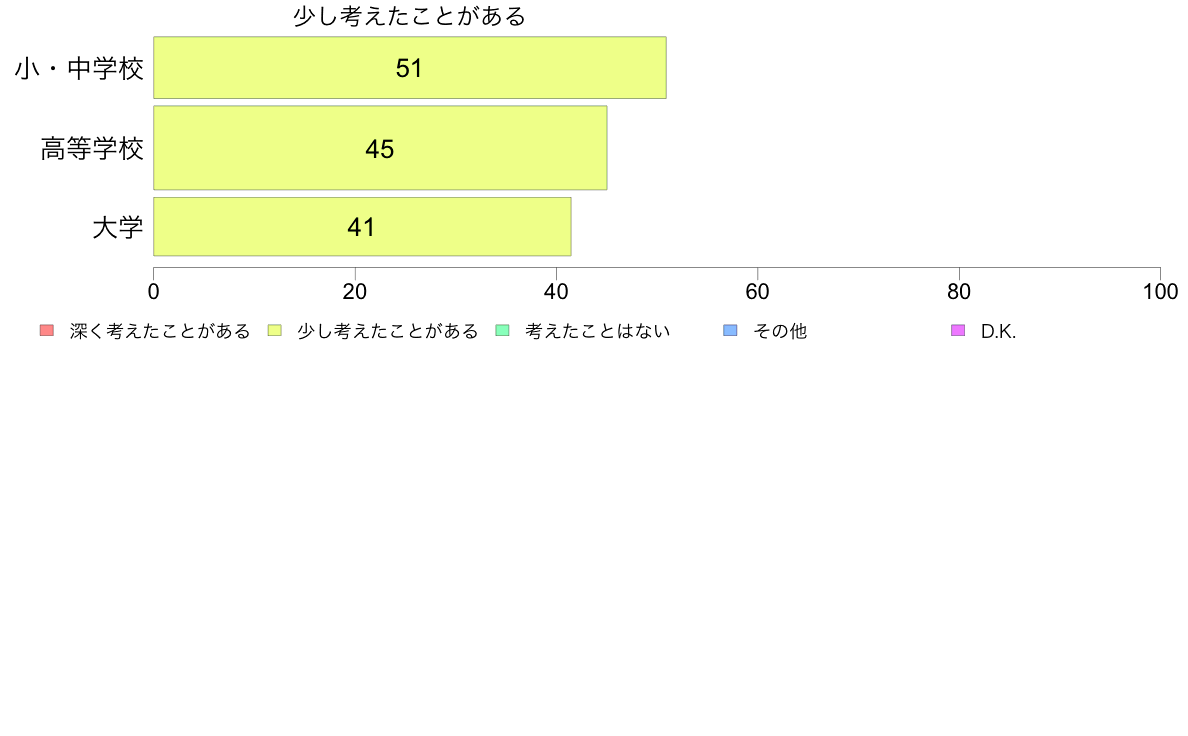Screen dimensions: 1188x736
Task: Click the purple D.K. legend swatch
Action: coord(958,330)
